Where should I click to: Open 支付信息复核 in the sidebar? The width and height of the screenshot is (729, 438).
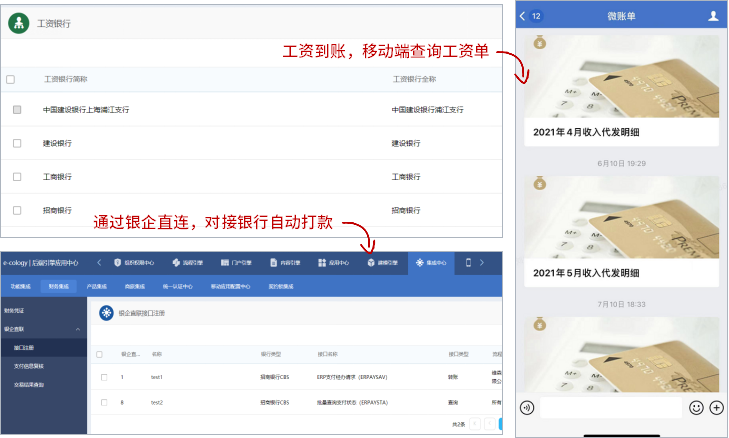30,366
